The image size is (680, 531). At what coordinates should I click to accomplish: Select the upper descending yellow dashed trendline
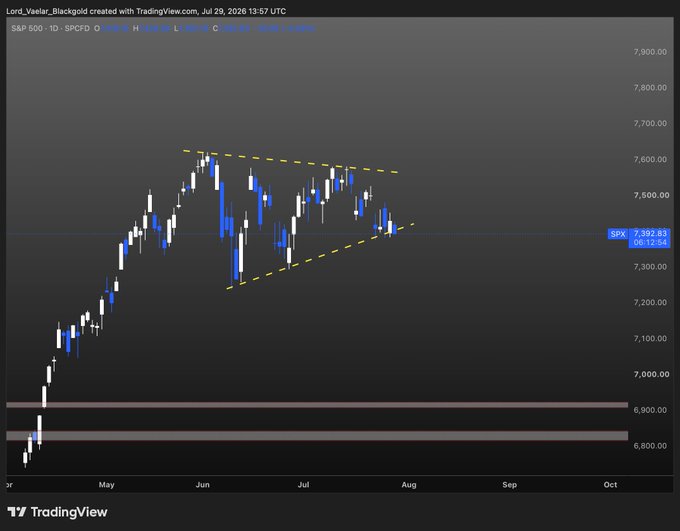click(291, 162)
